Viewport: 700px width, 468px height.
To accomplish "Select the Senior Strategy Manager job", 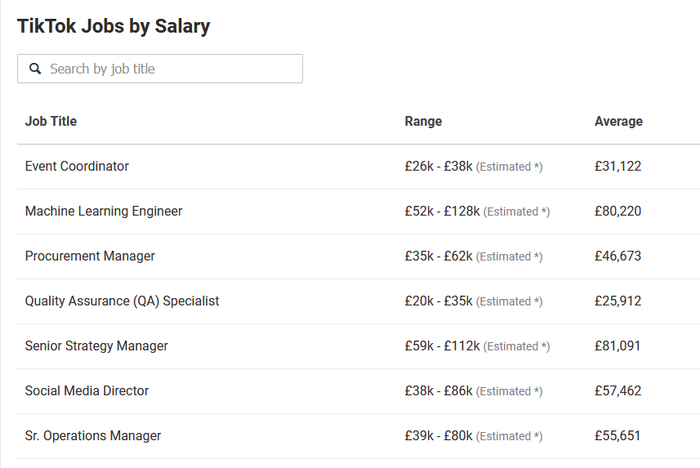I will (96, 346).
